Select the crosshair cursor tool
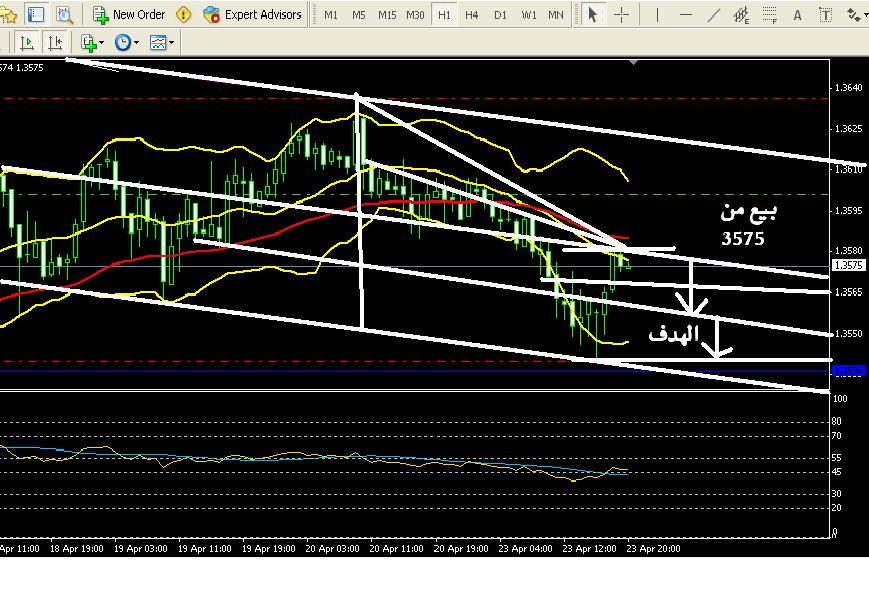This screenshot has height=606, width=869. 621,15
